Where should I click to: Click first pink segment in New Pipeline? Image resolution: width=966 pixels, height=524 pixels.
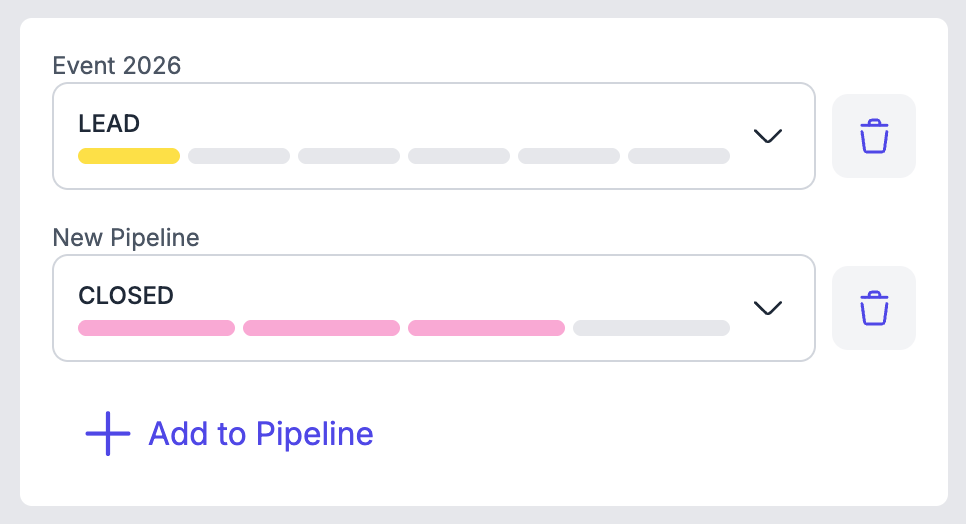[156, 328]
